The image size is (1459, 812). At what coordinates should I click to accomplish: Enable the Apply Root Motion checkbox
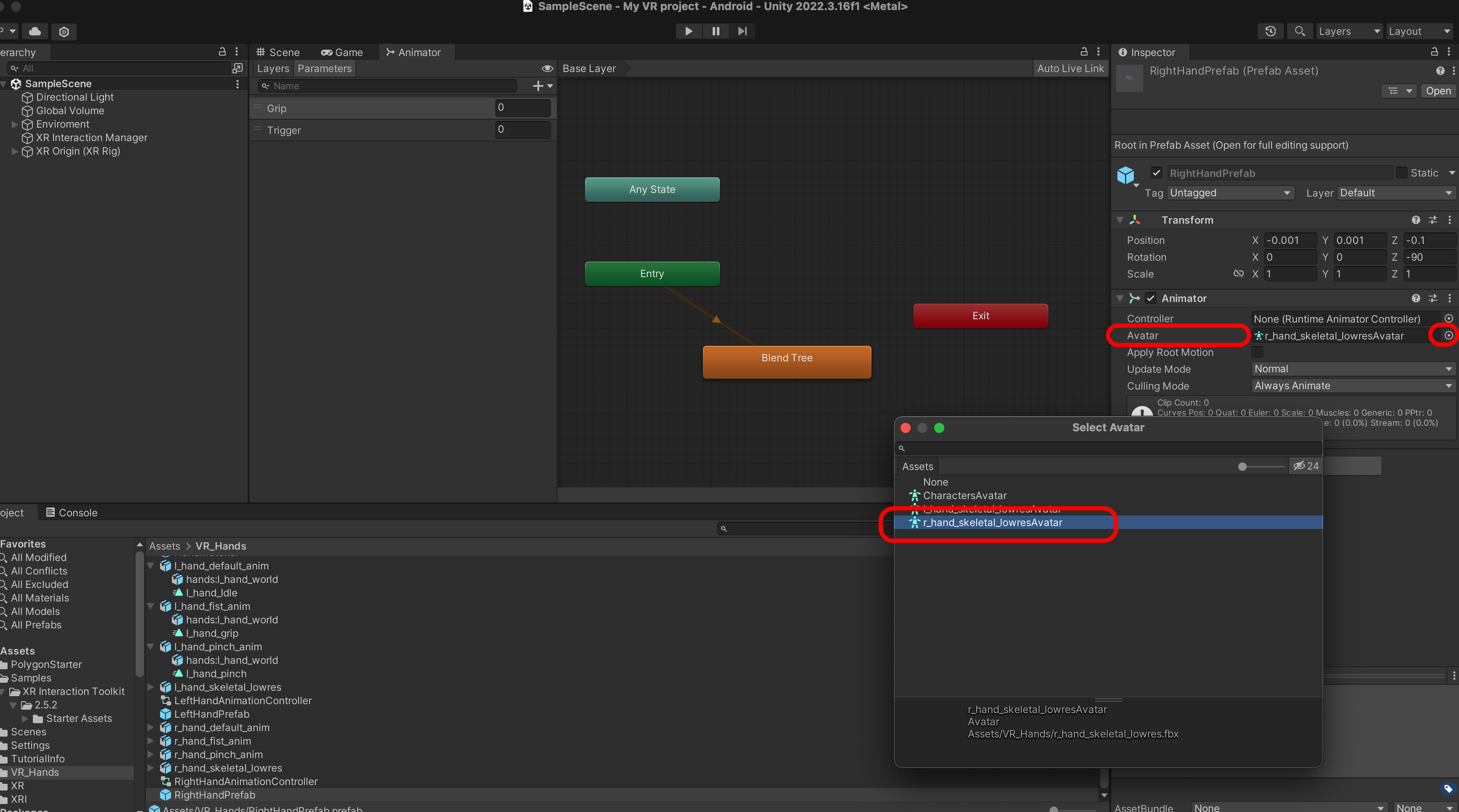click(x=1257, y=352)
